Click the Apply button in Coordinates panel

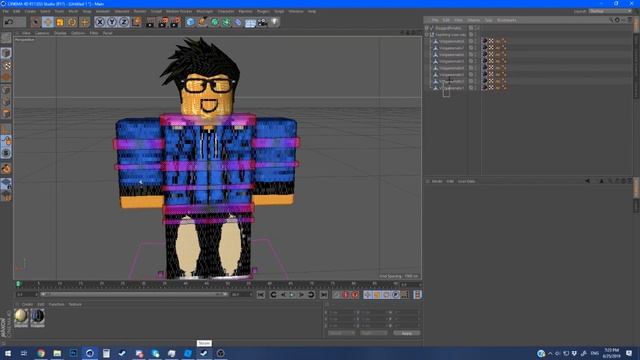click(407, 333)
